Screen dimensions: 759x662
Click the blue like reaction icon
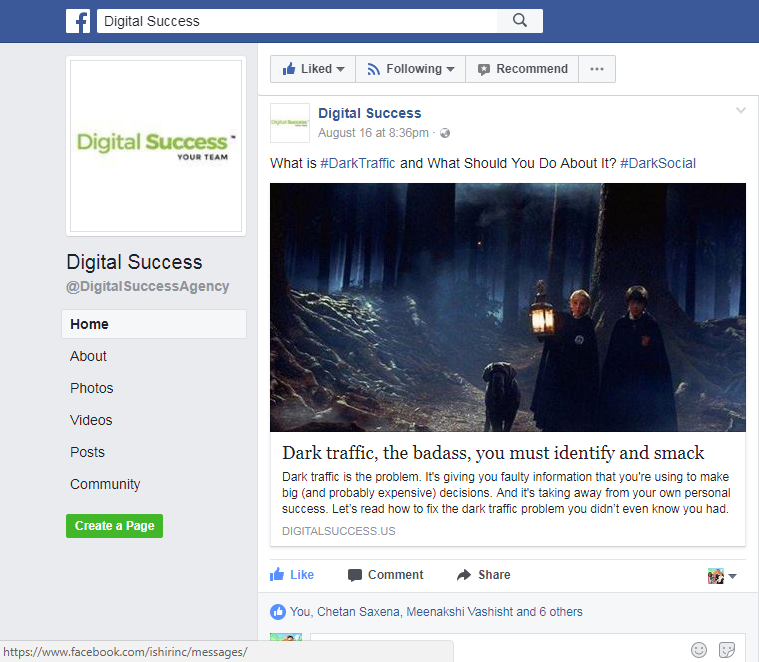[x=278, y=612]
